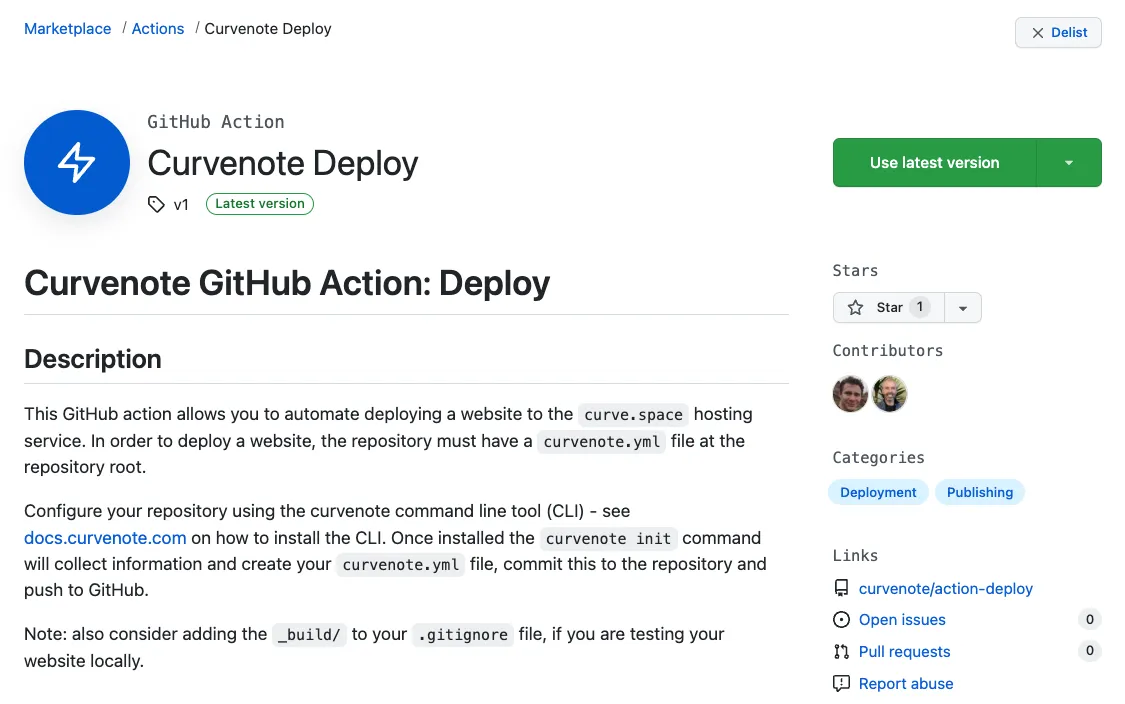This screenshot has width=1125, height=704.
Task: Select the Publishing category badge
Action: [x=980, y=492]
